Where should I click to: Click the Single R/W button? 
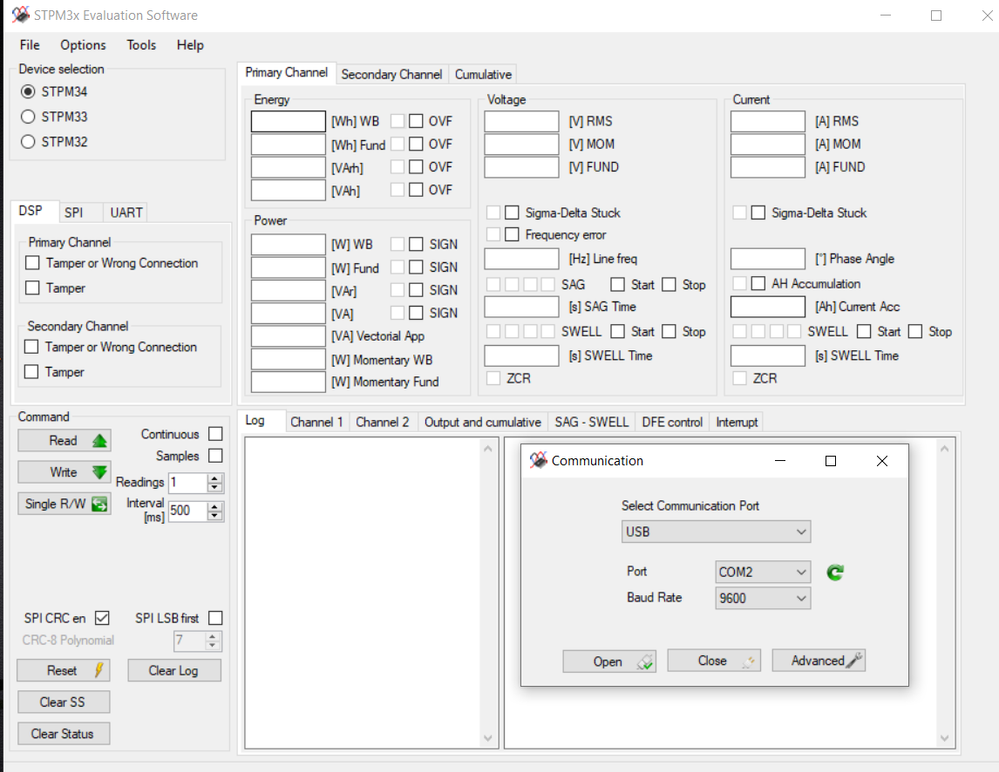pos(64,504)
